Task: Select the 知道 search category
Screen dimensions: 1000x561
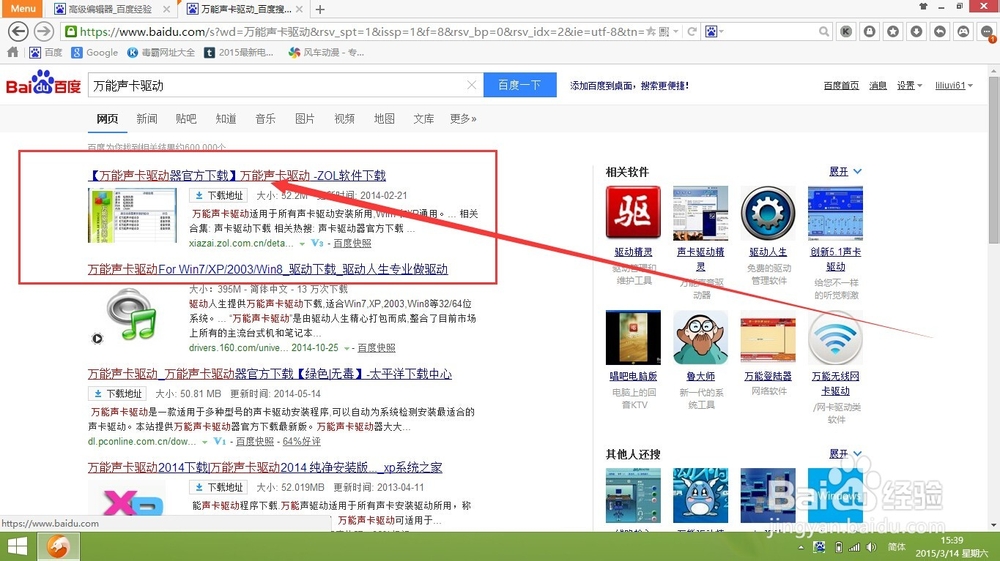Action: pos(226,119)
